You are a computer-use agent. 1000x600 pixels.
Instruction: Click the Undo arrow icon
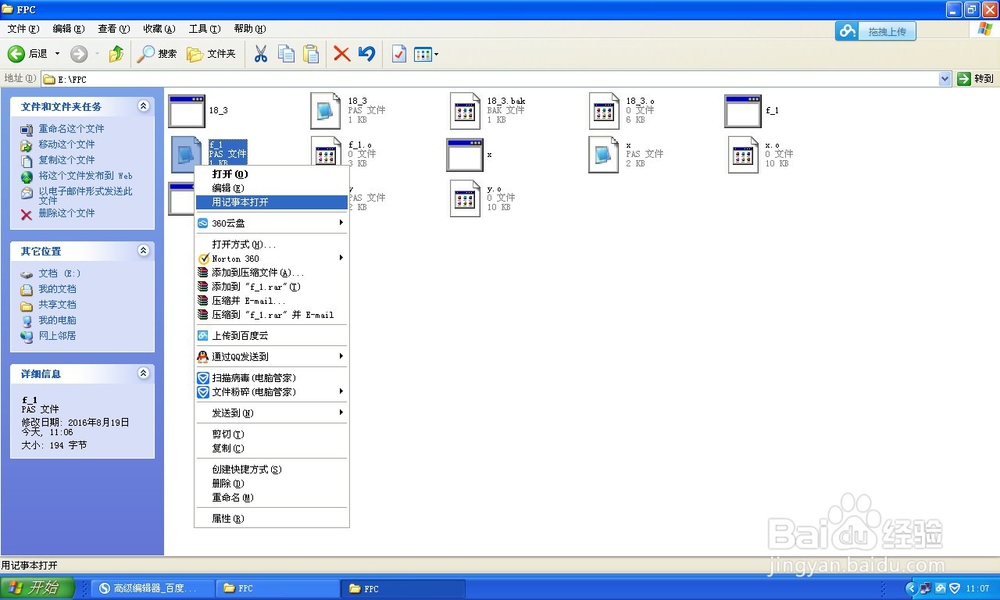367,54
